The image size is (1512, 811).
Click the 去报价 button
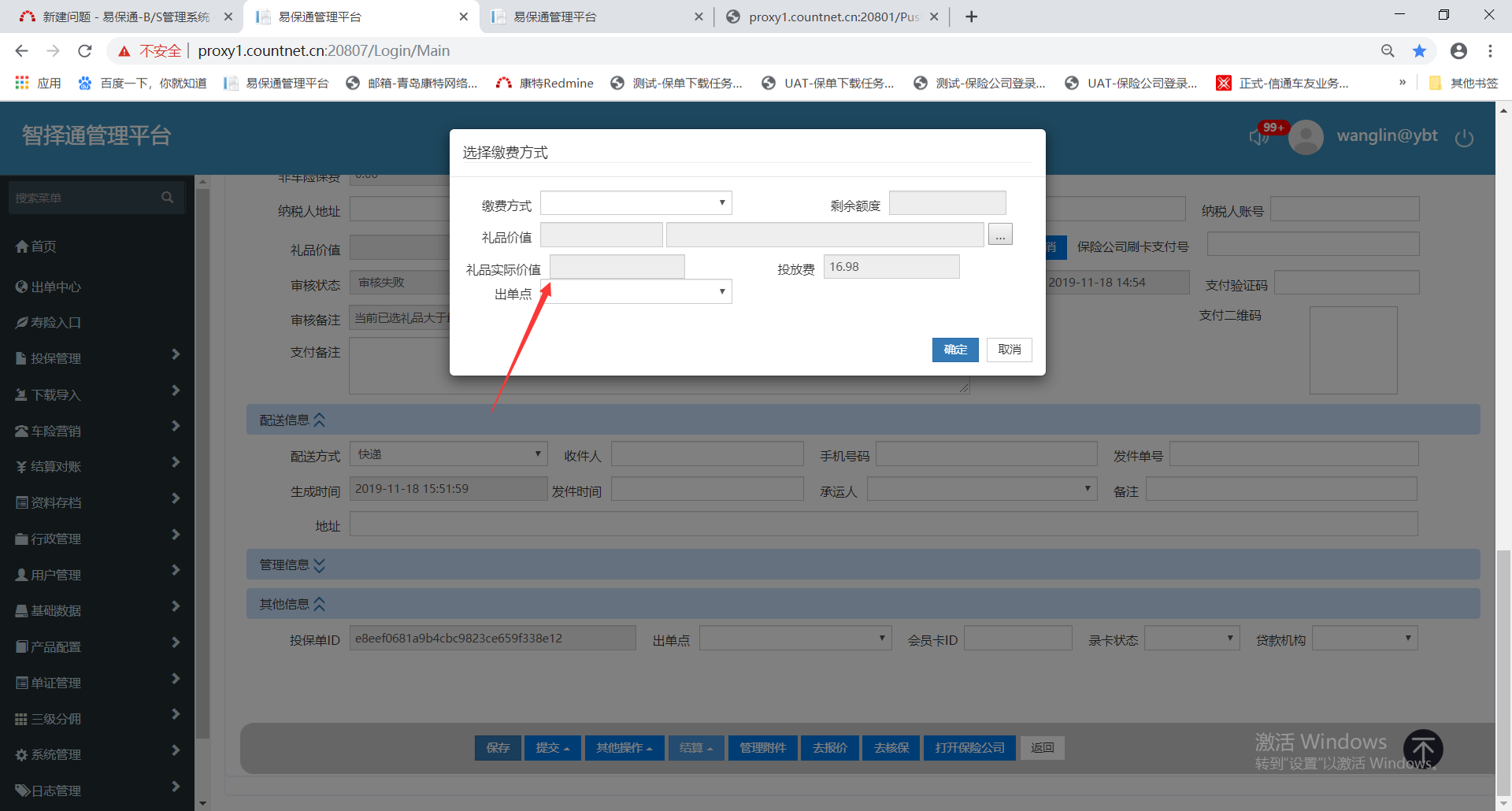pyautogui.click(x=830, y=748)
